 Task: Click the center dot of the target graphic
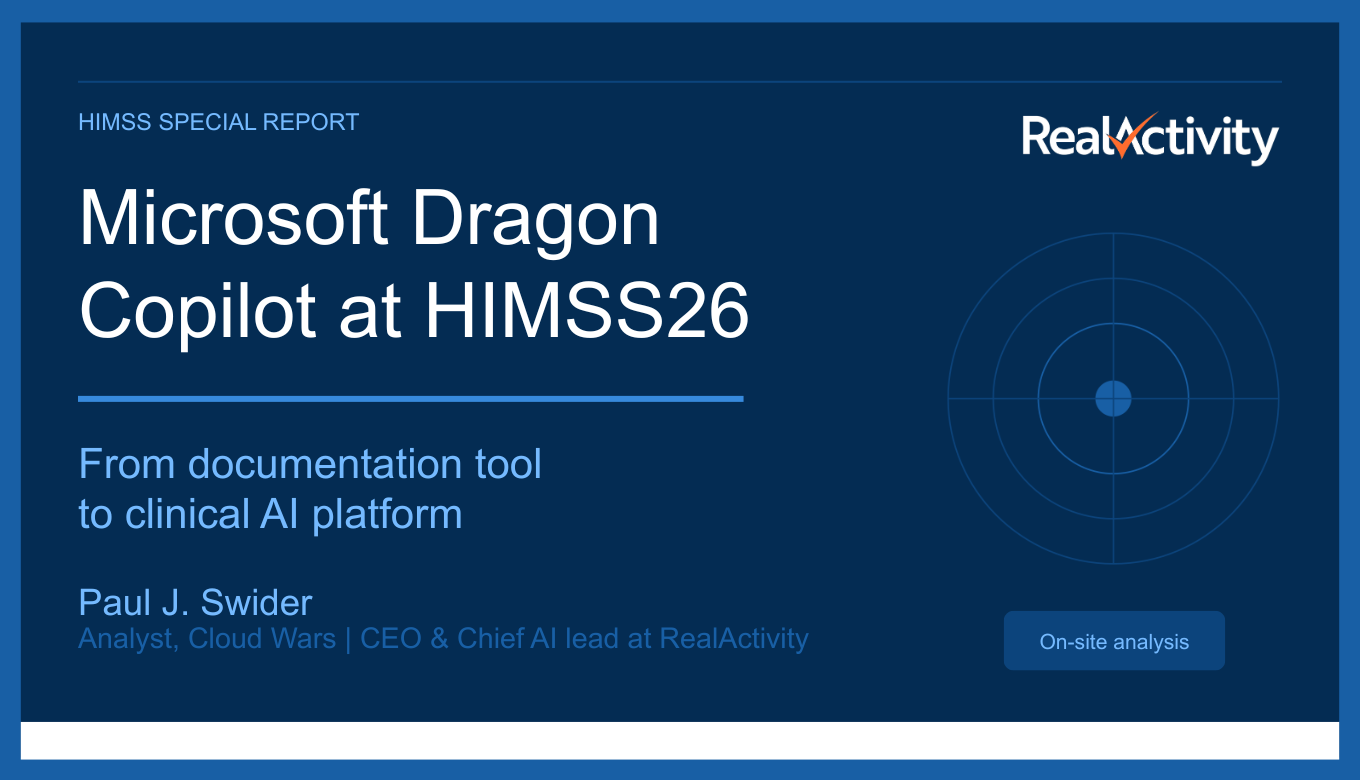(1113, 398)
